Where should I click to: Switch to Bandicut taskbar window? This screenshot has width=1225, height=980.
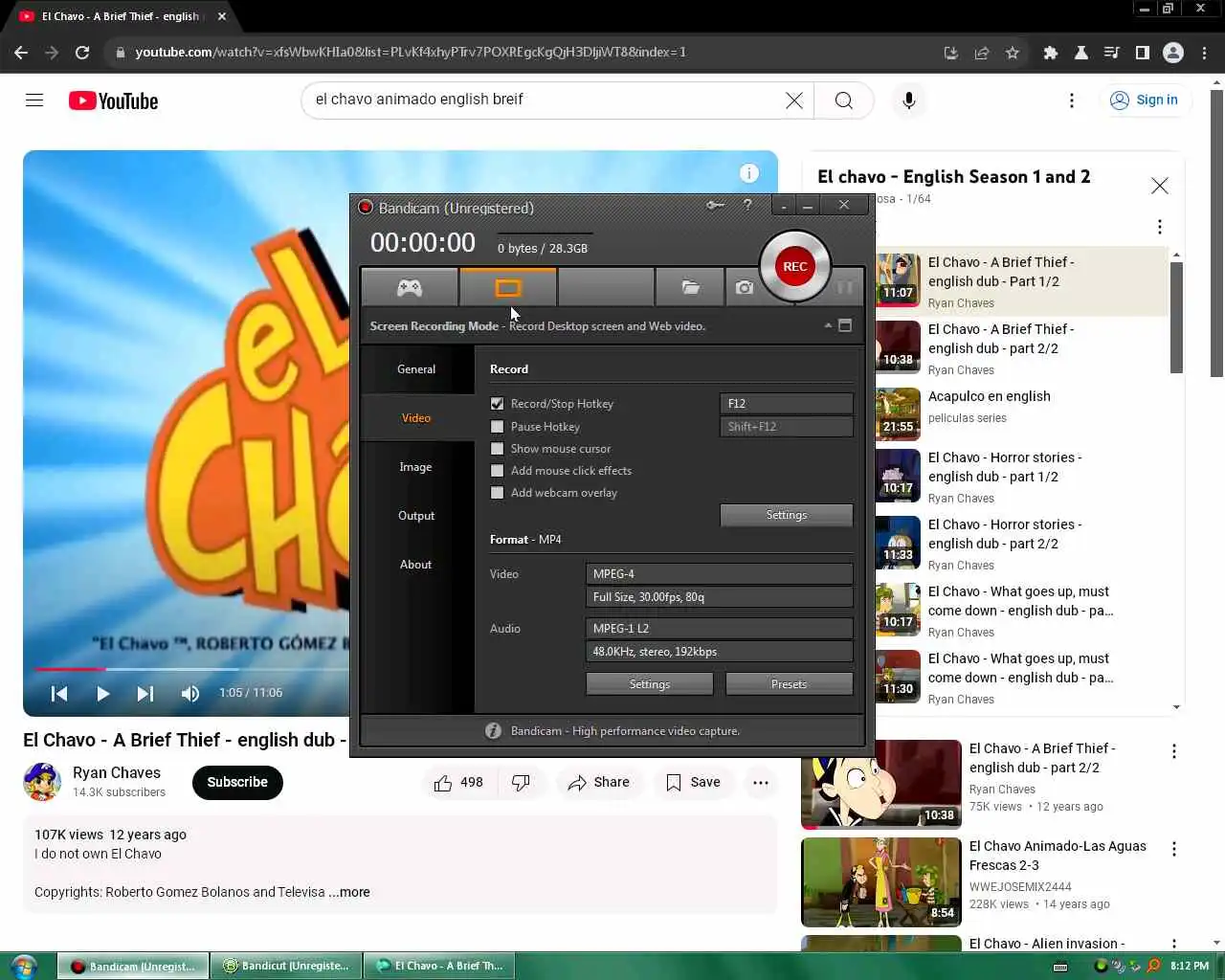[287, 966]
